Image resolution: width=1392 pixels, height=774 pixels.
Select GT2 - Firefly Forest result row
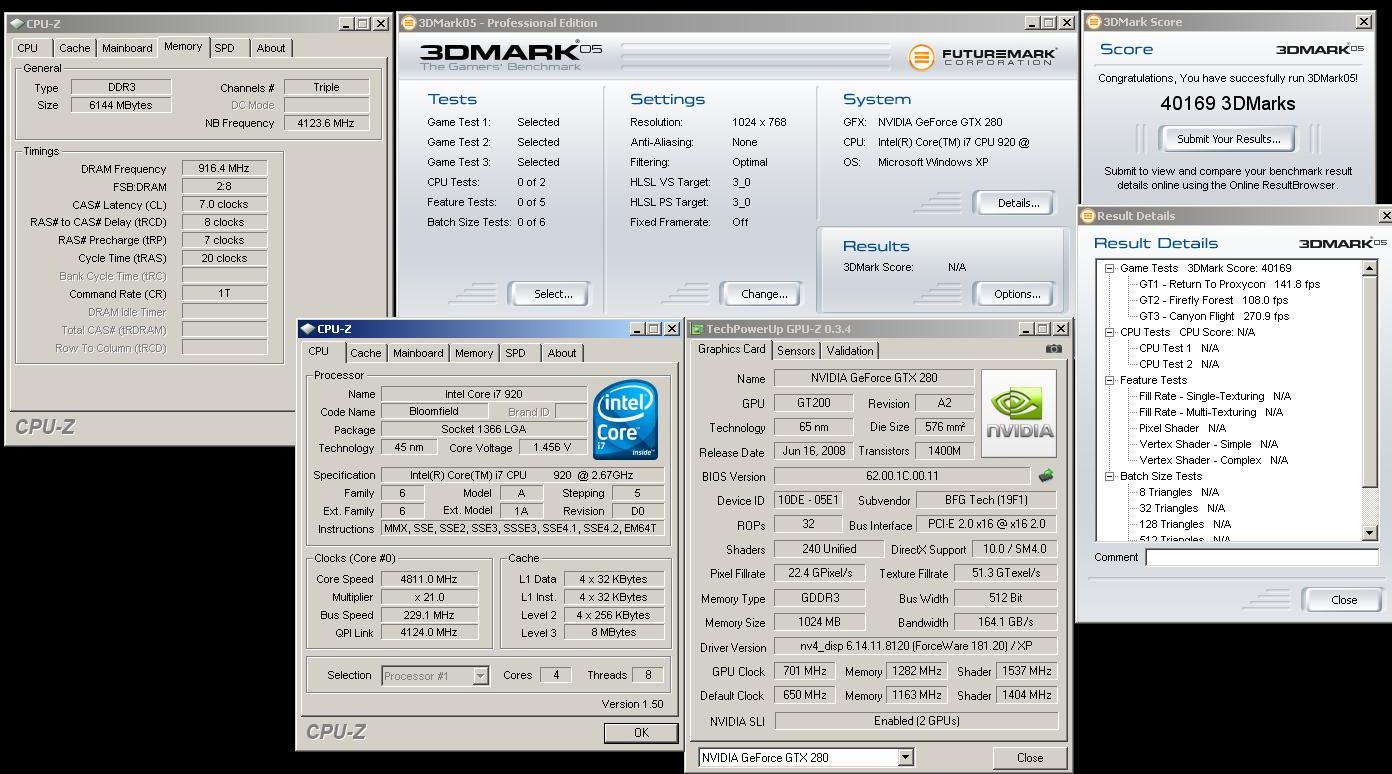click(1213, 300)
